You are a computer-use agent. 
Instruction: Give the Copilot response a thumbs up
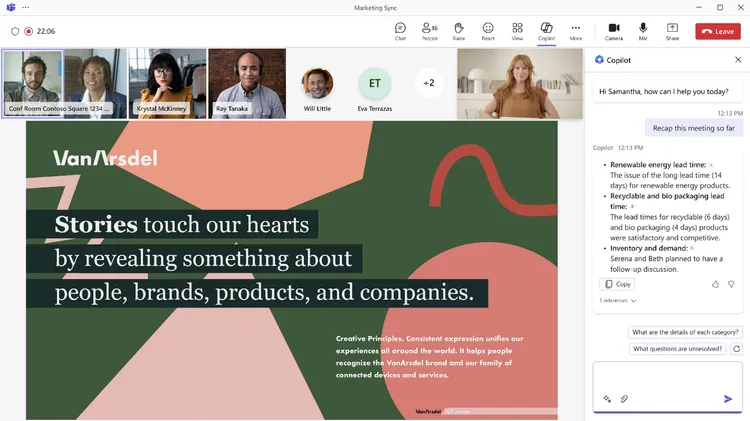[x=716, y=284]
